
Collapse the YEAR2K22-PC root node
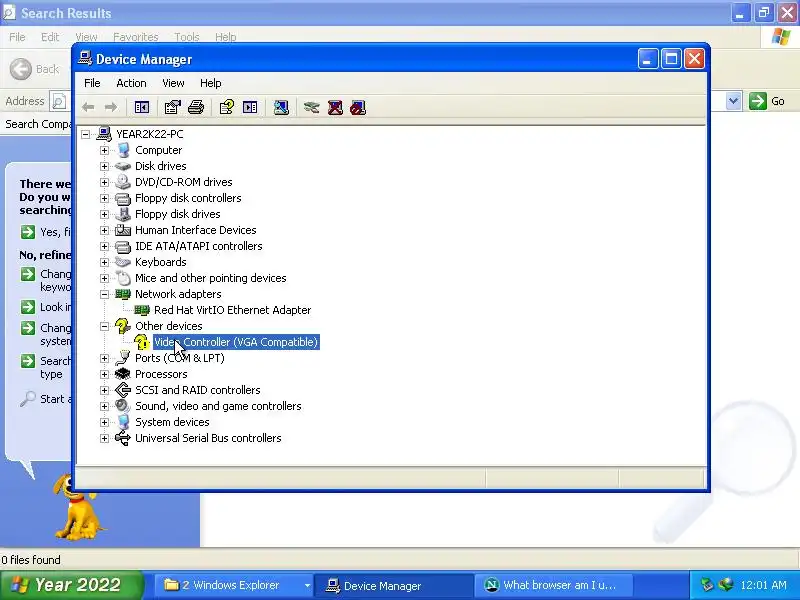click(86, 134)
